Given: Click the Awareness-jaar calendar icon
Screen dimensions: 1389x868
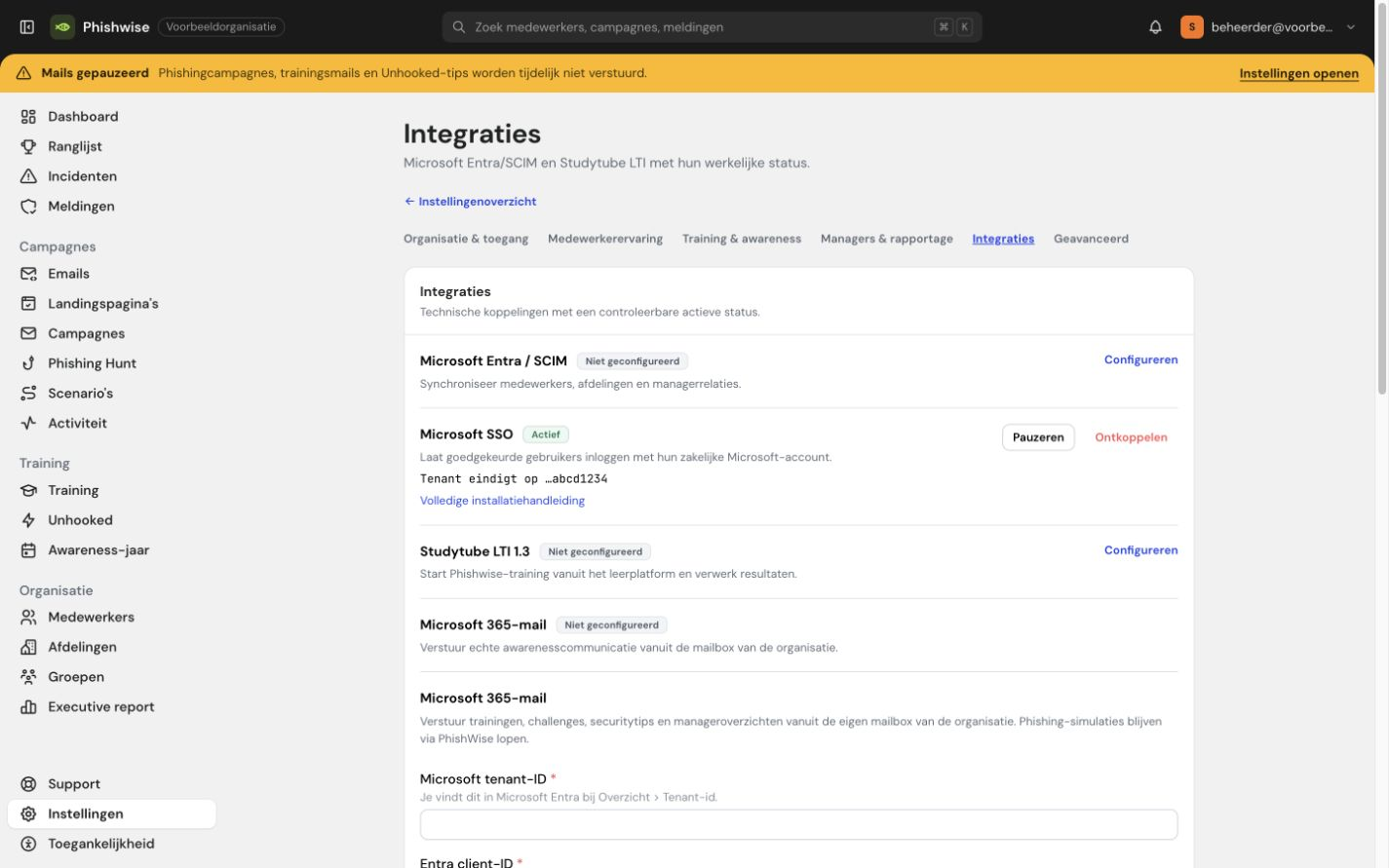Looking at the screenshot, I should tap(28, 550).
